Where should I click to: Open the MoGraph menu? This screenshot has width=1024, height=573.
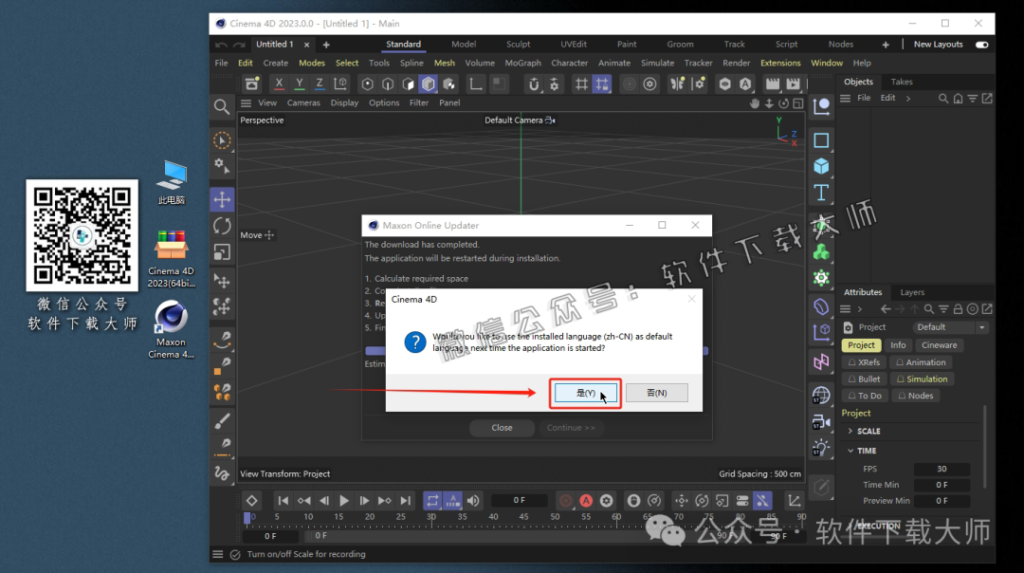523,63
